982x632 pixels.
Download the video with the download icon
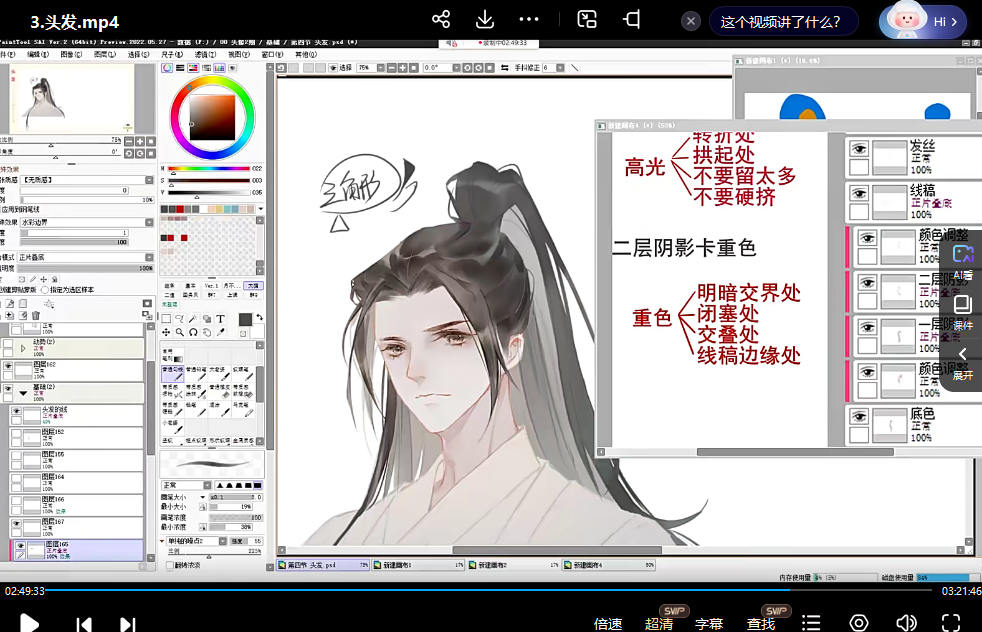point(485,20)
